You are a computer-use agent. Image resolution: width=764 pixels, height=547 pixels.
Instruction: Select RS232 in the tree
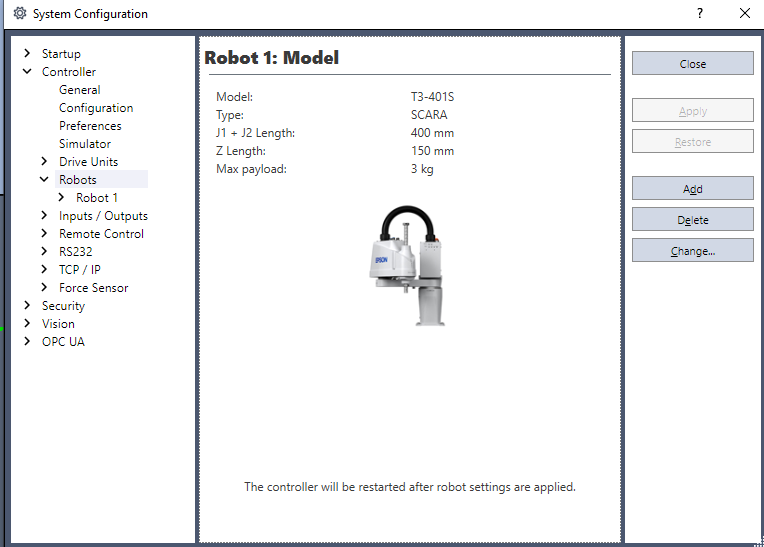(x=76, y=252)
